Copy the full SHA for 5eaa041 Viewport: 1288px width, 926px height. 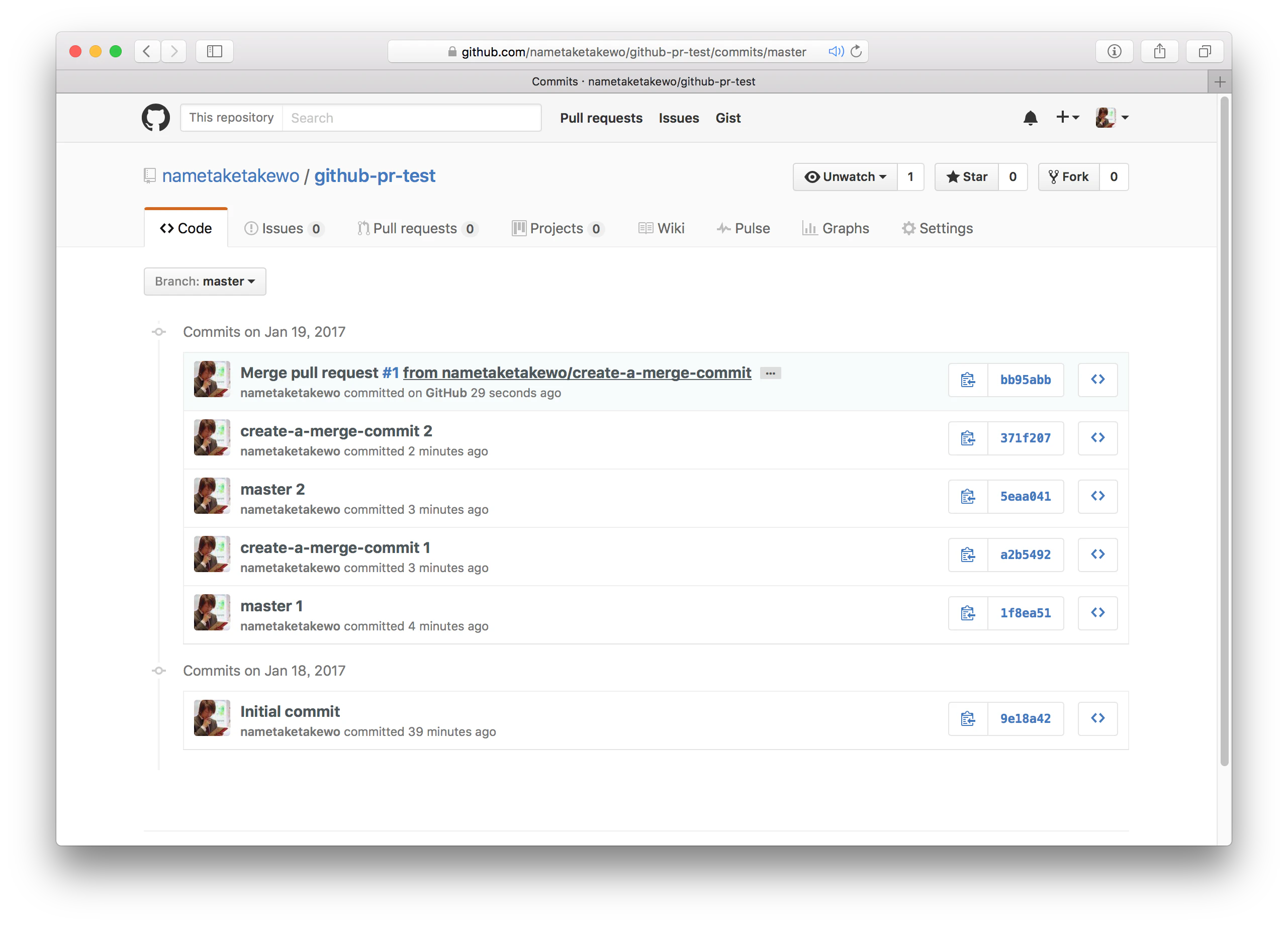pyautogui.click(x=968, y=497)
